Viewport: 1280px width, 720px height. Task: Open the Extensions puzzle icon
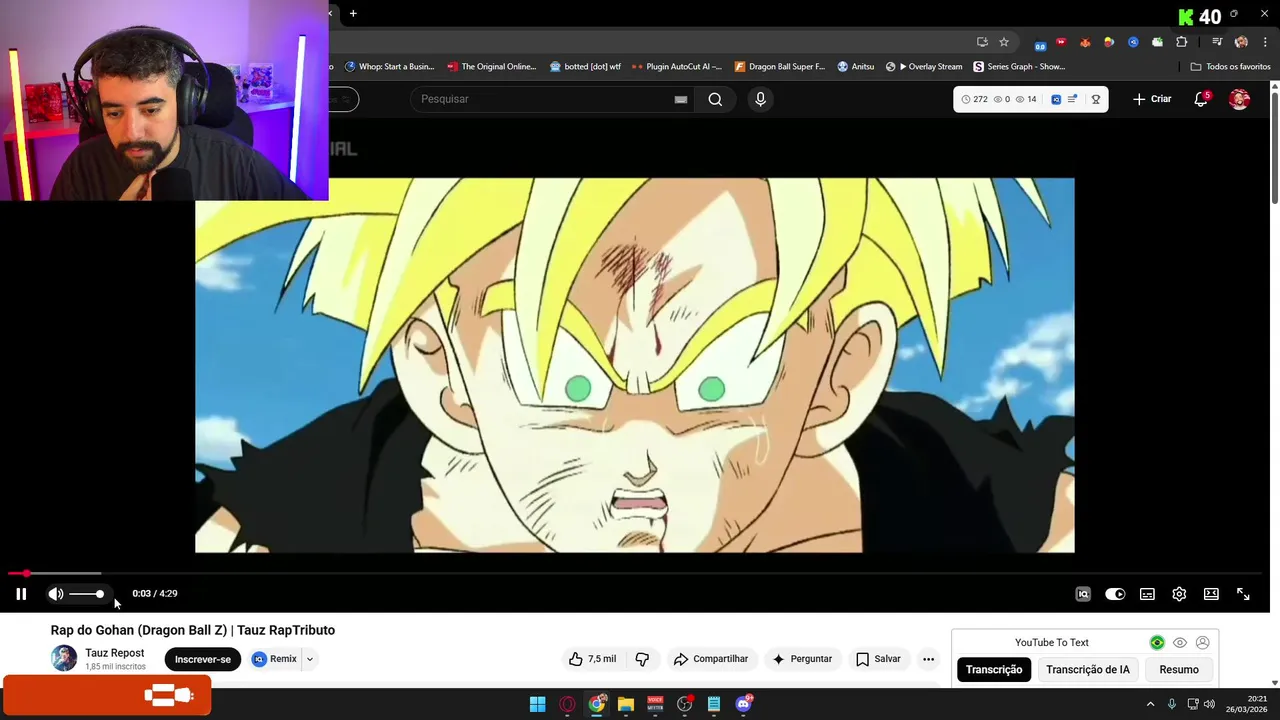point(1182,42)
